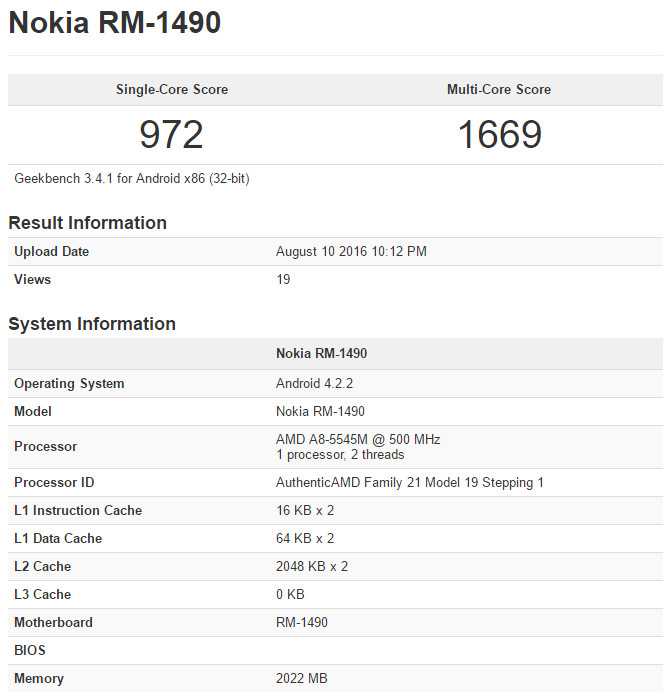Image resolution: width=668 pixels, height=694 pixels.
Task: Click the Memory value 2022 MB
Action: 302,679
